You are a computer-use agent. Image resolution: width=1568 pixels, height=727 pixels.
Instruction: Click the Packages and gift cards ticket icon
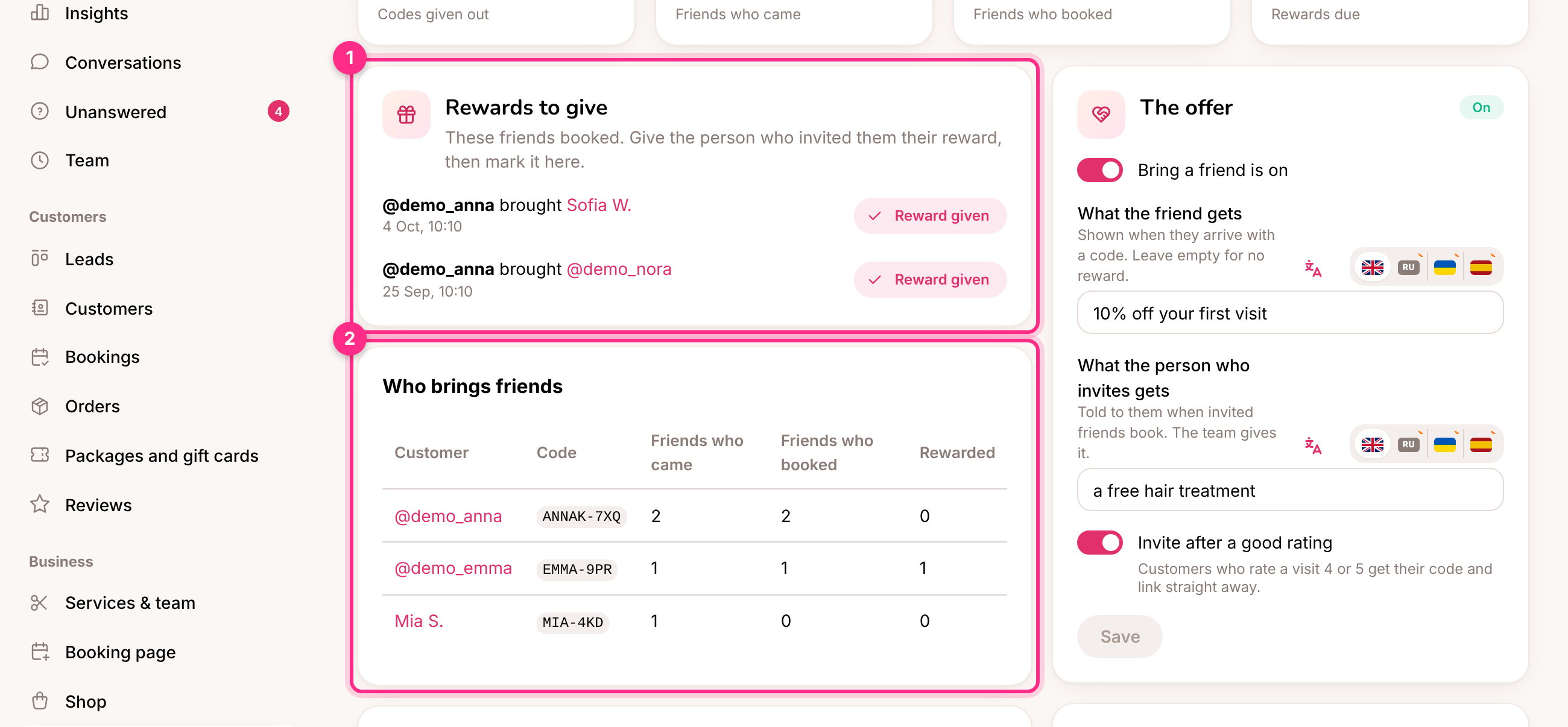(x=40, y=455)
